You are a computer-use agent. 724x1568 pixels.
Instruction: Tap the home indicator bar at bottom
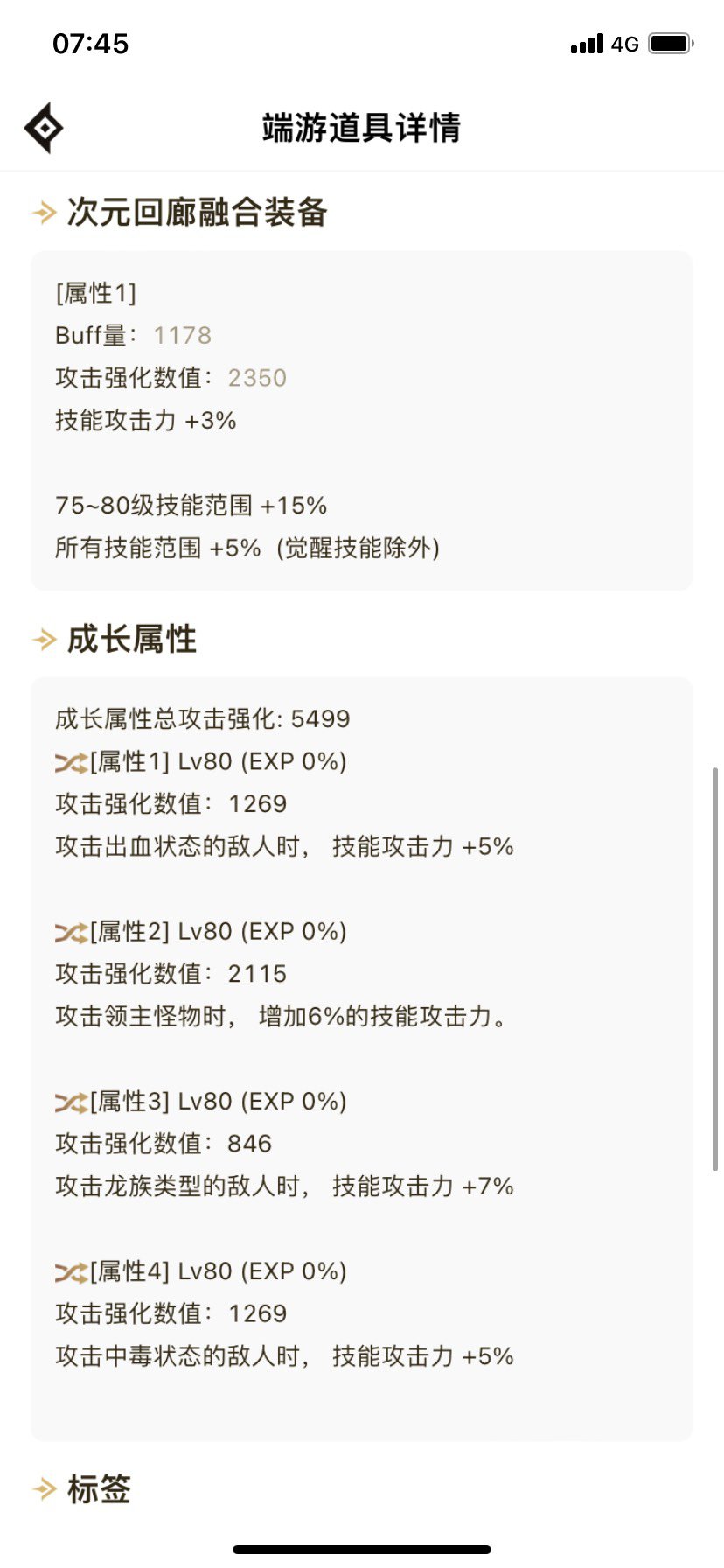362,1550
